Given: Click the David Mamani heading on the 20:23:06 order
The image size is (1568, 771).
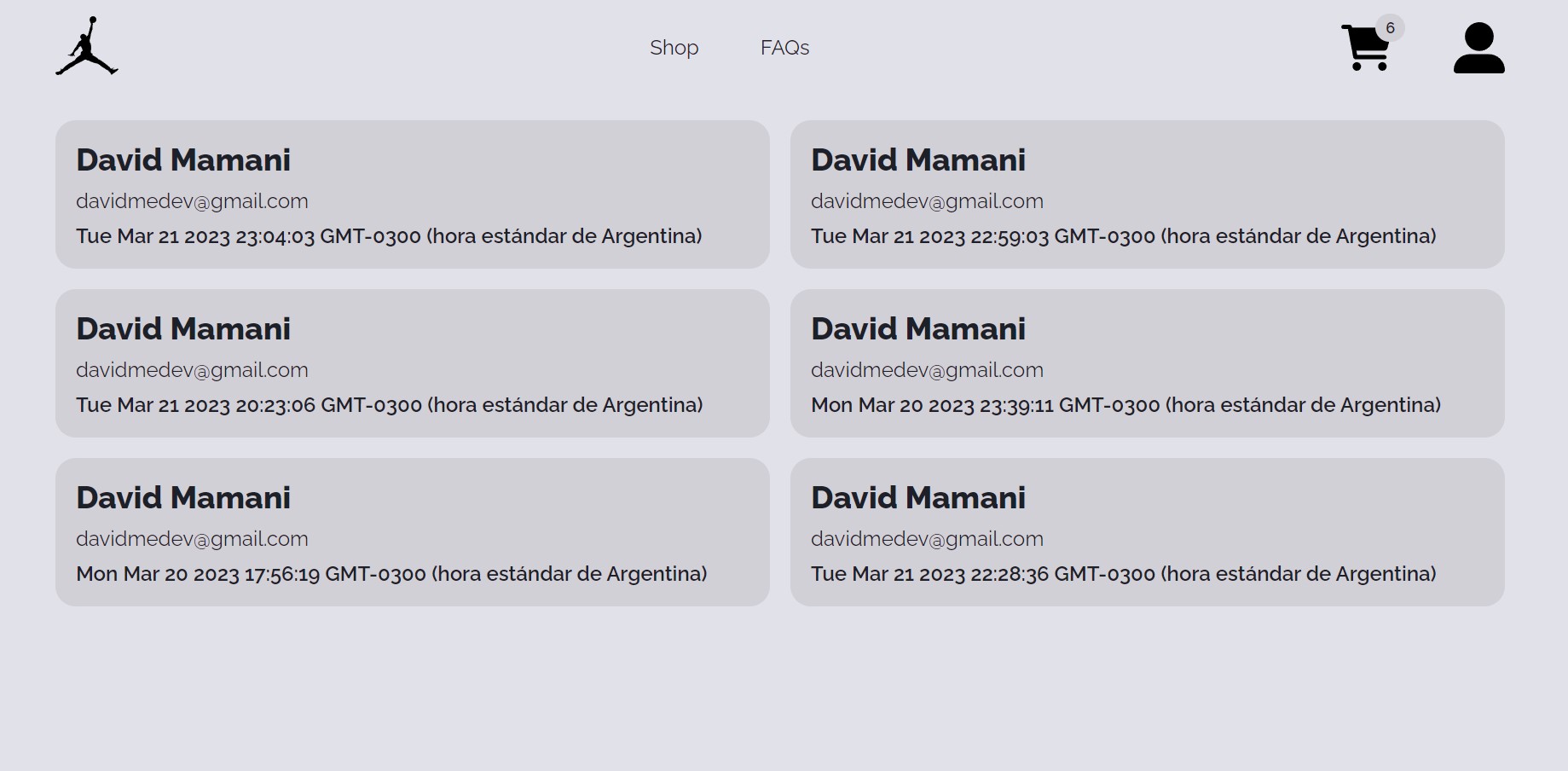Looking at the screenshot, I should 183,329.
